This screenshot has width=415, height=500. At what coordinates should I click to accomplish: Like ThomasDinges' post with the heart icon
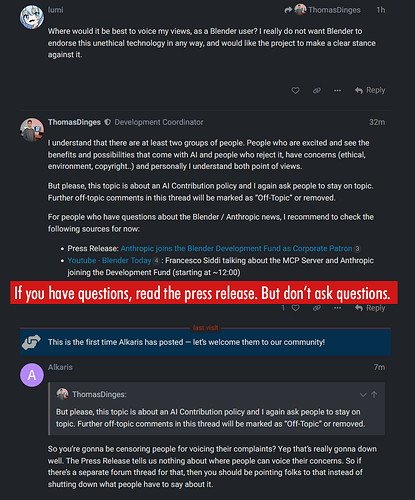pyautogui.click(x=295, y=308)
